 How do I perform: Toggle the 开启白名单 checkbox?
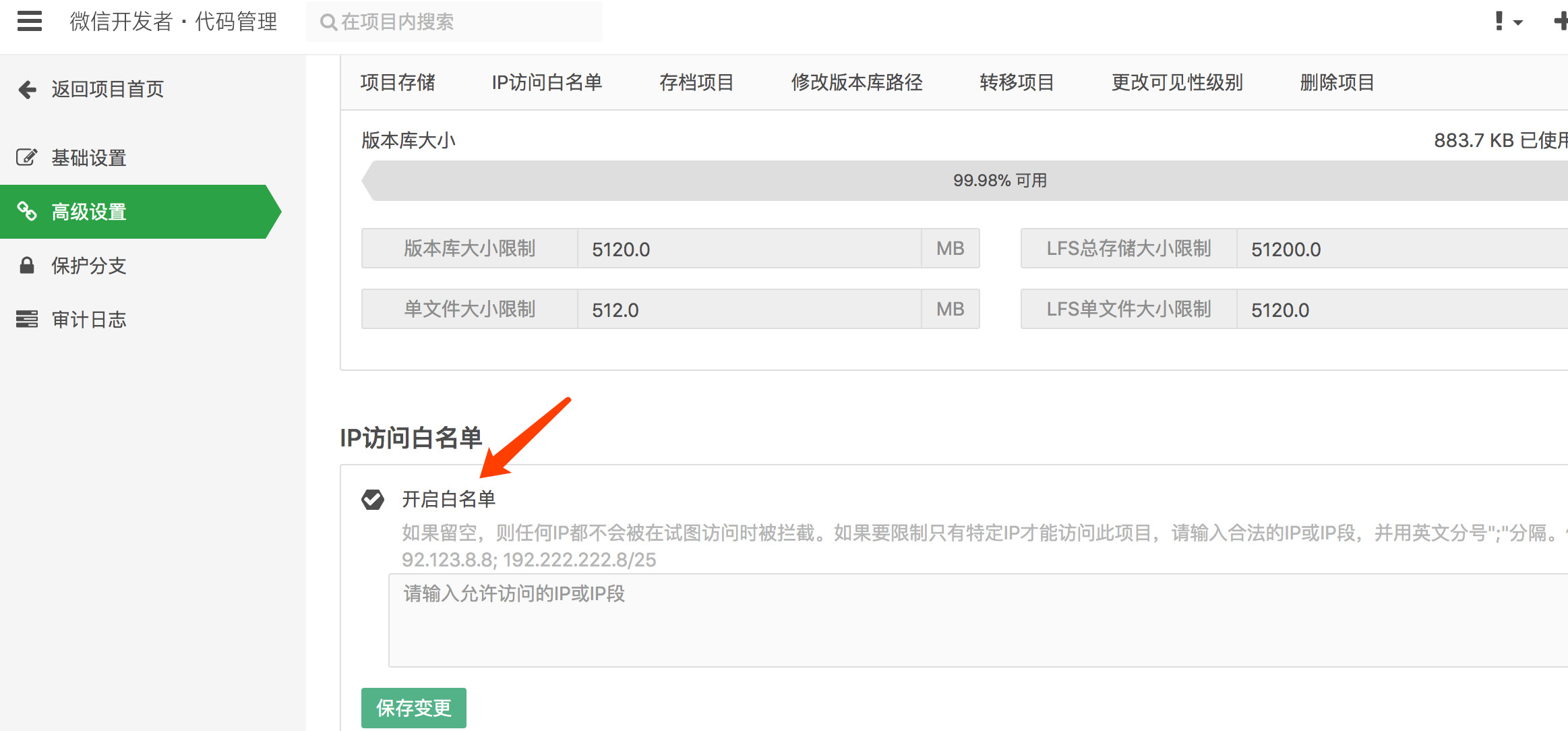[373, 499]
